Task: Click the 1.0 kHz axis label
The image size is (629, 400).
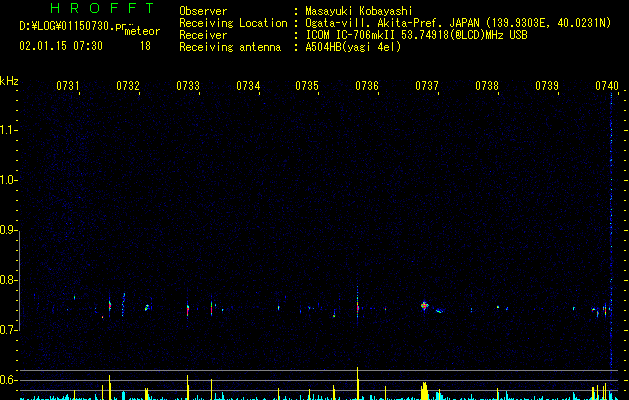Action: pyautogui.click(x=8, y=180)
